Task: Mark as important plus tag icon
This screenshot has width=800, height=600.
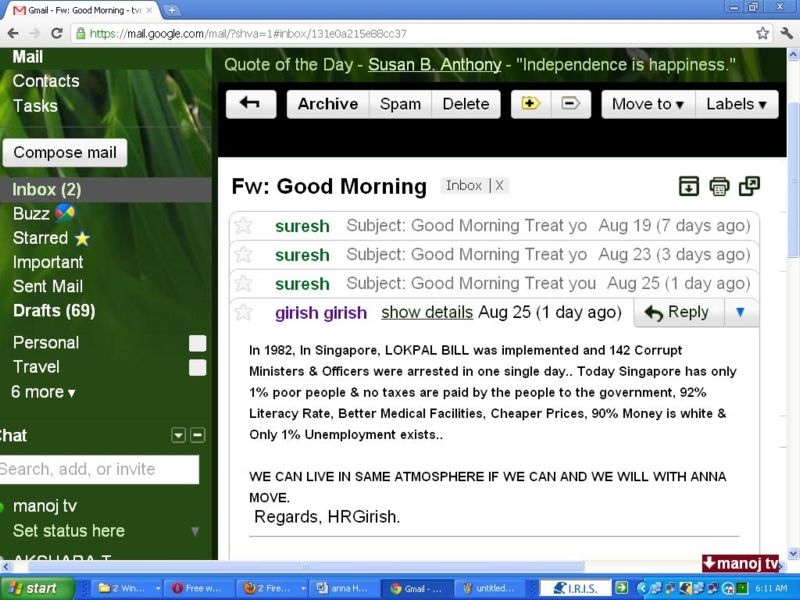Action: tap(531, 104)
